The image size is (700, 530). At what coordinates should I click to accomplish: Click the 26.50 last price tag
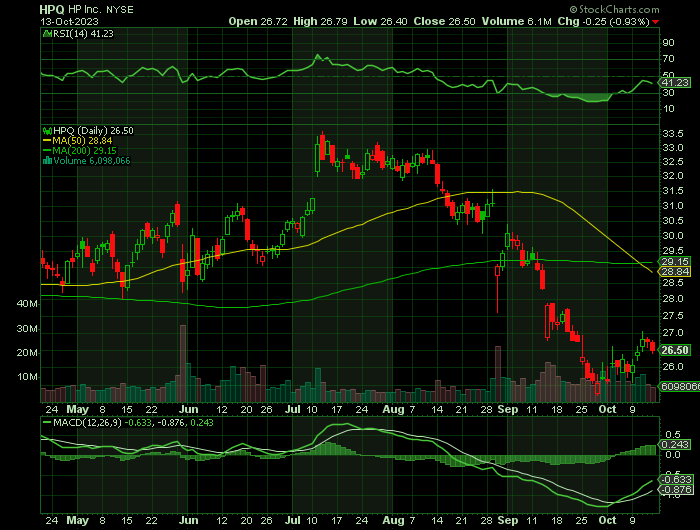click(675, 351)
